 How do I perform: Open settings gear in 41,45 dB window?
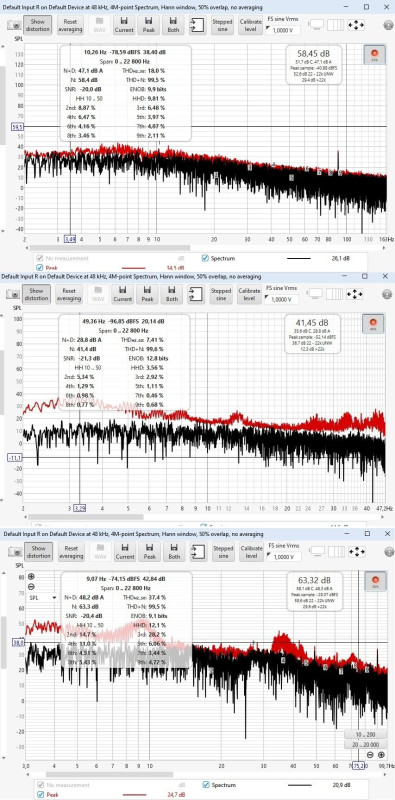point(387,293)
